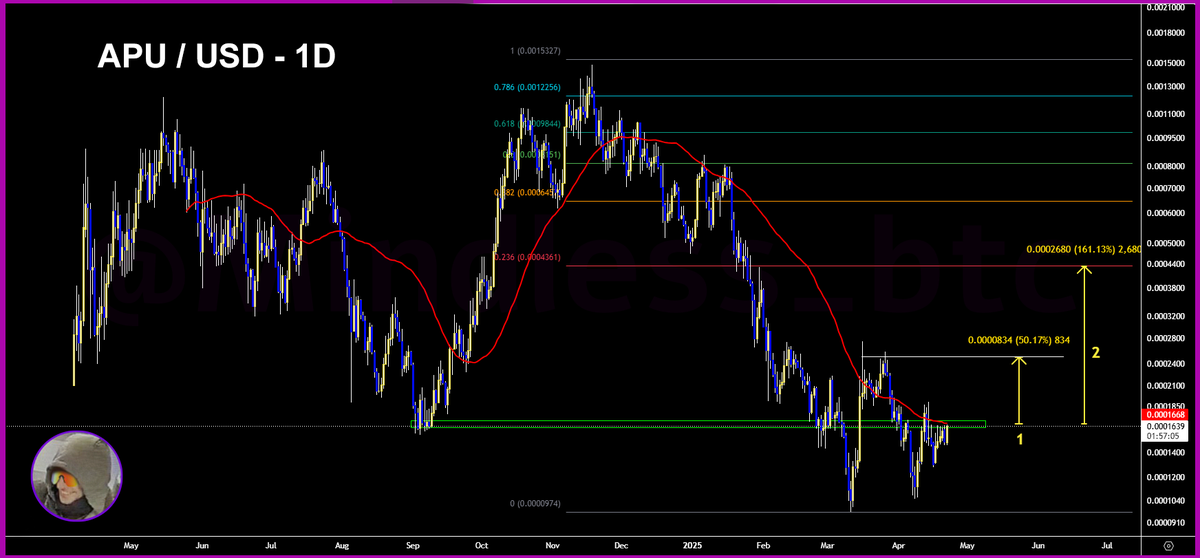Click the 2025 label on time axis
This screenshot has height=558, width=1200.
point(693,547)
